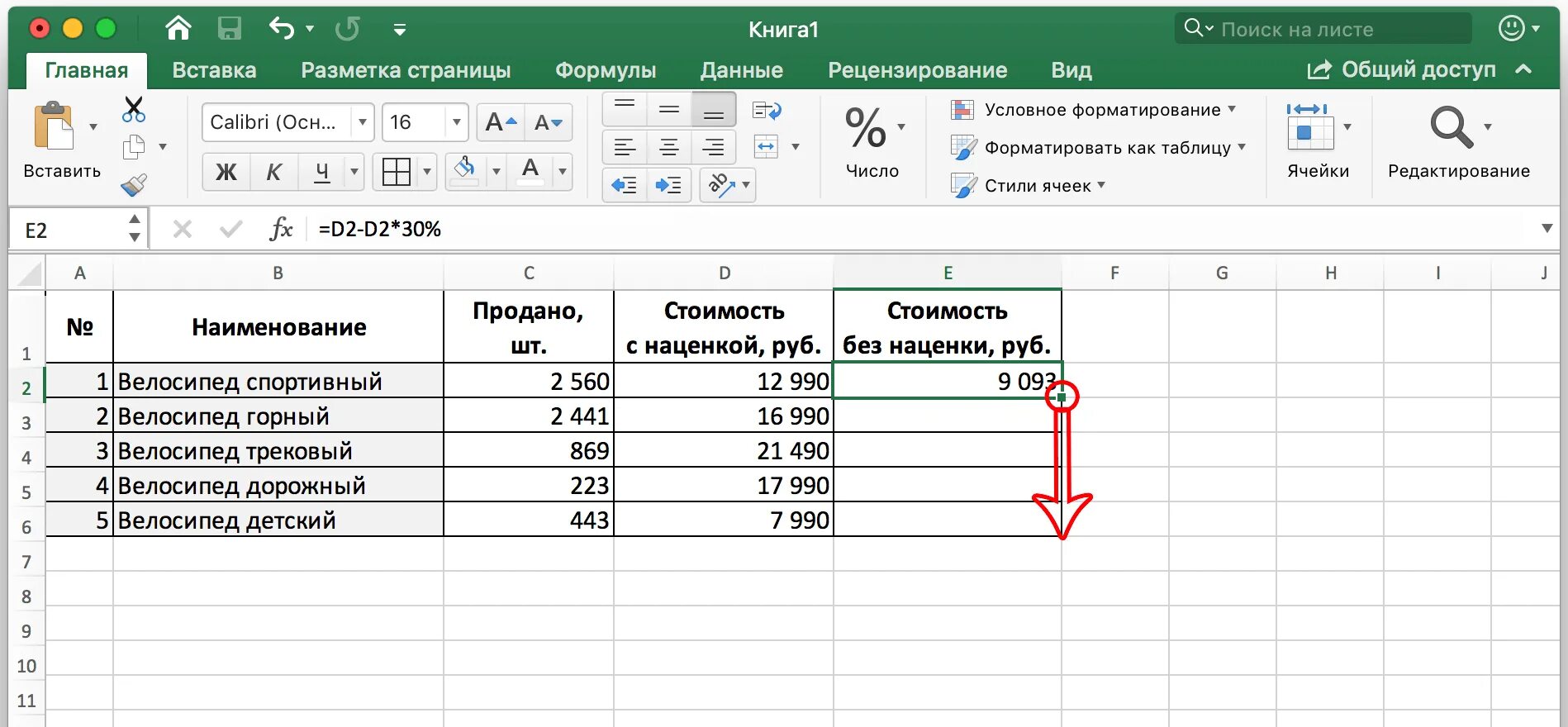Open the Разметка страницы tab
Screen dimensions: 1568x727
pos(406,70)
